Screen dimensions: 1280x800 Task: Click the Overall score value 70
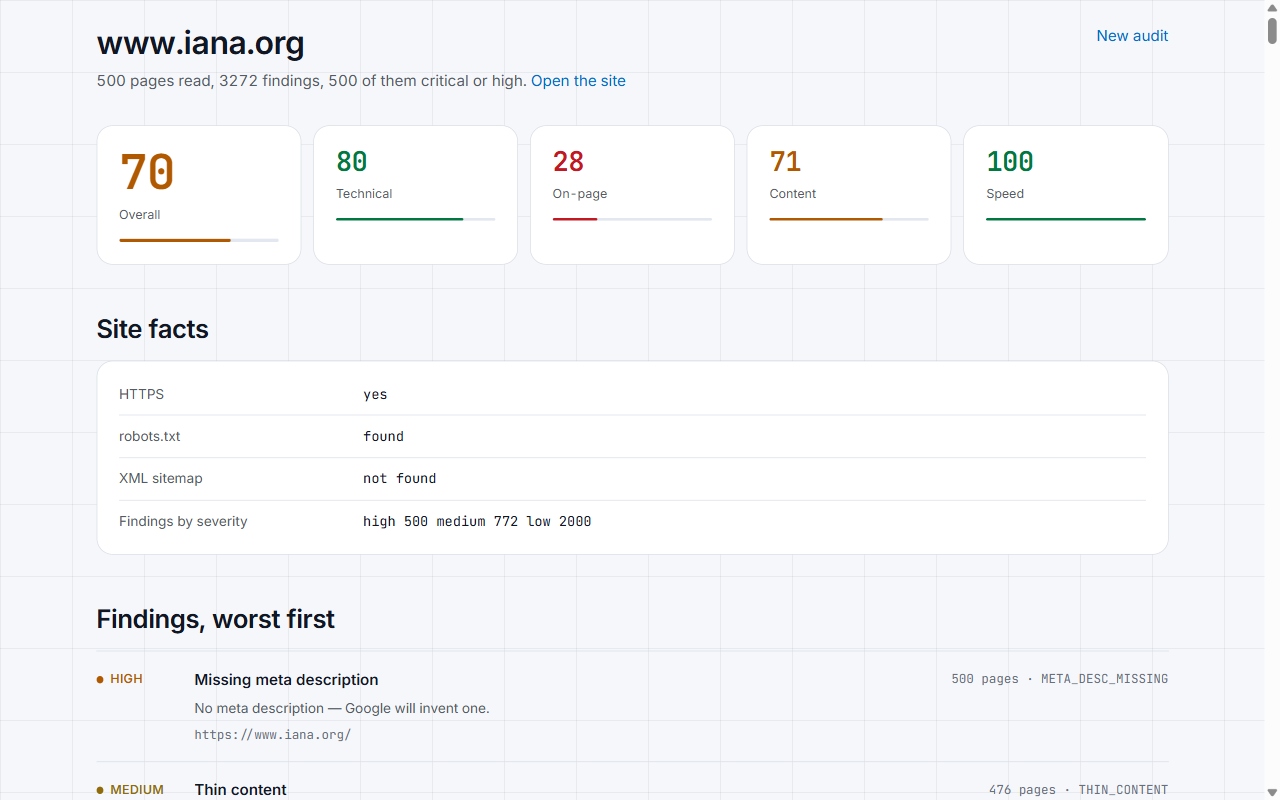coord(147,172)
